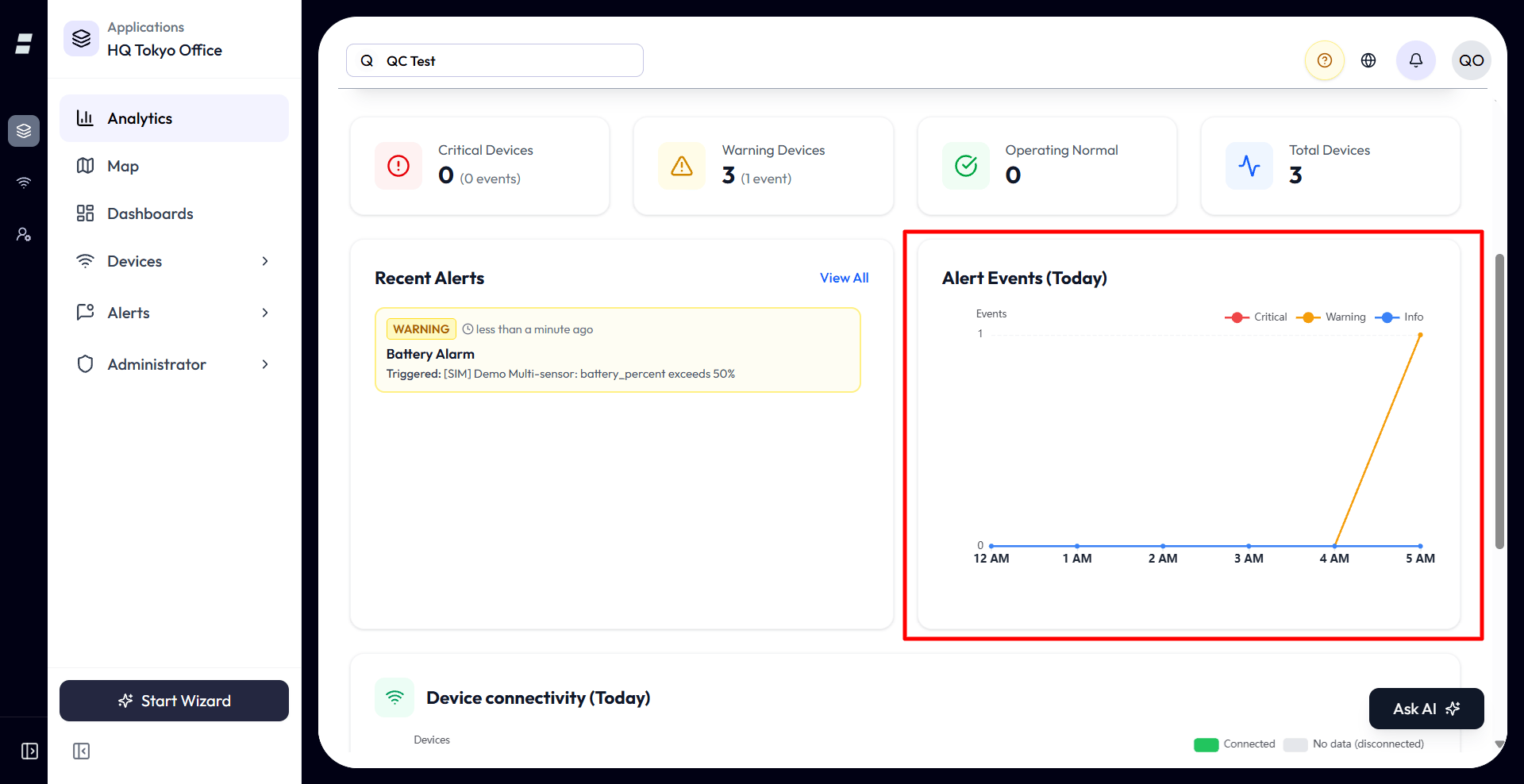Click the page vertical scrollbar thumb

pyautogui.click(x=1499, y=401)
